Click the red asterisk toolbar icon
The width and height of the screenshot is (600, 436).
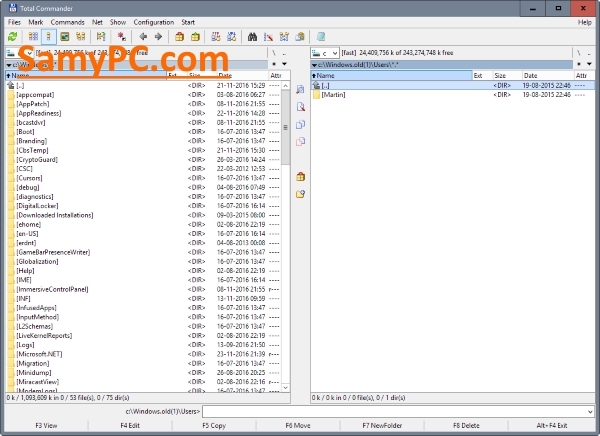(x=122, y=37)
